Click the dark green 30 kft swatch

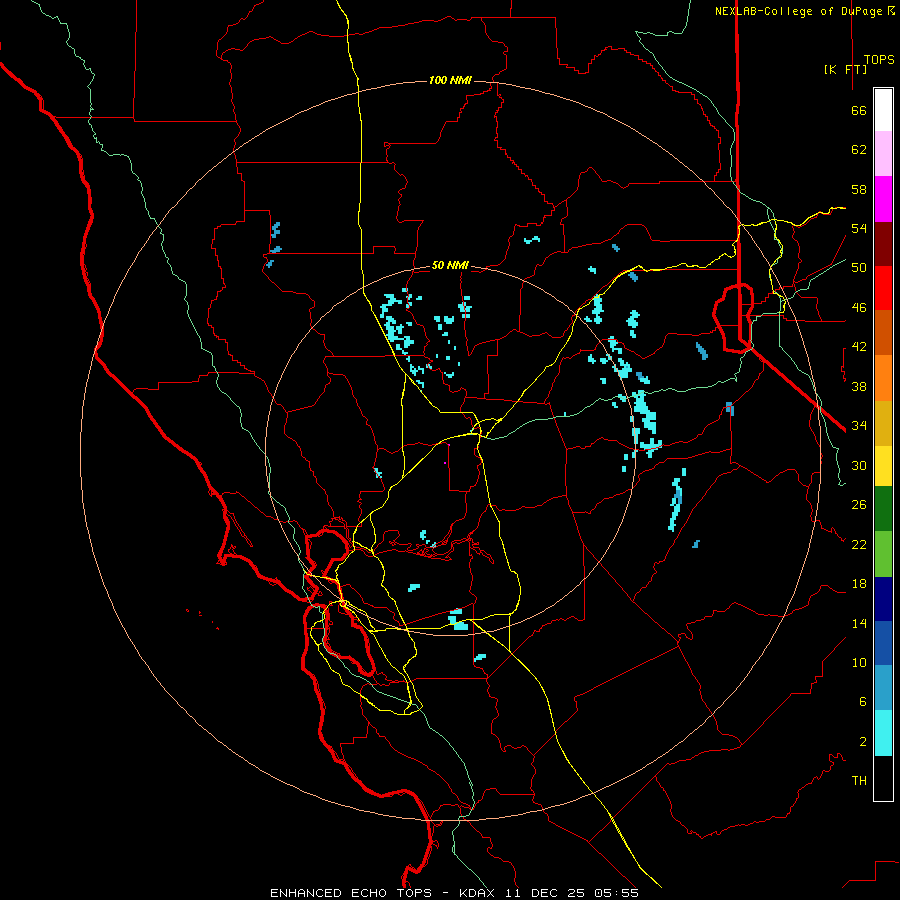coord(883,509)
